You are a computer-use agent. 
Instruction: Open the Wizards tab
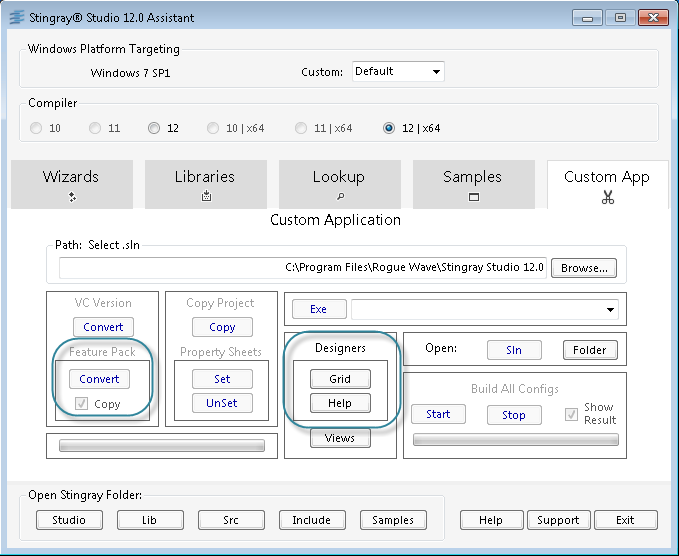pos(71,185)
